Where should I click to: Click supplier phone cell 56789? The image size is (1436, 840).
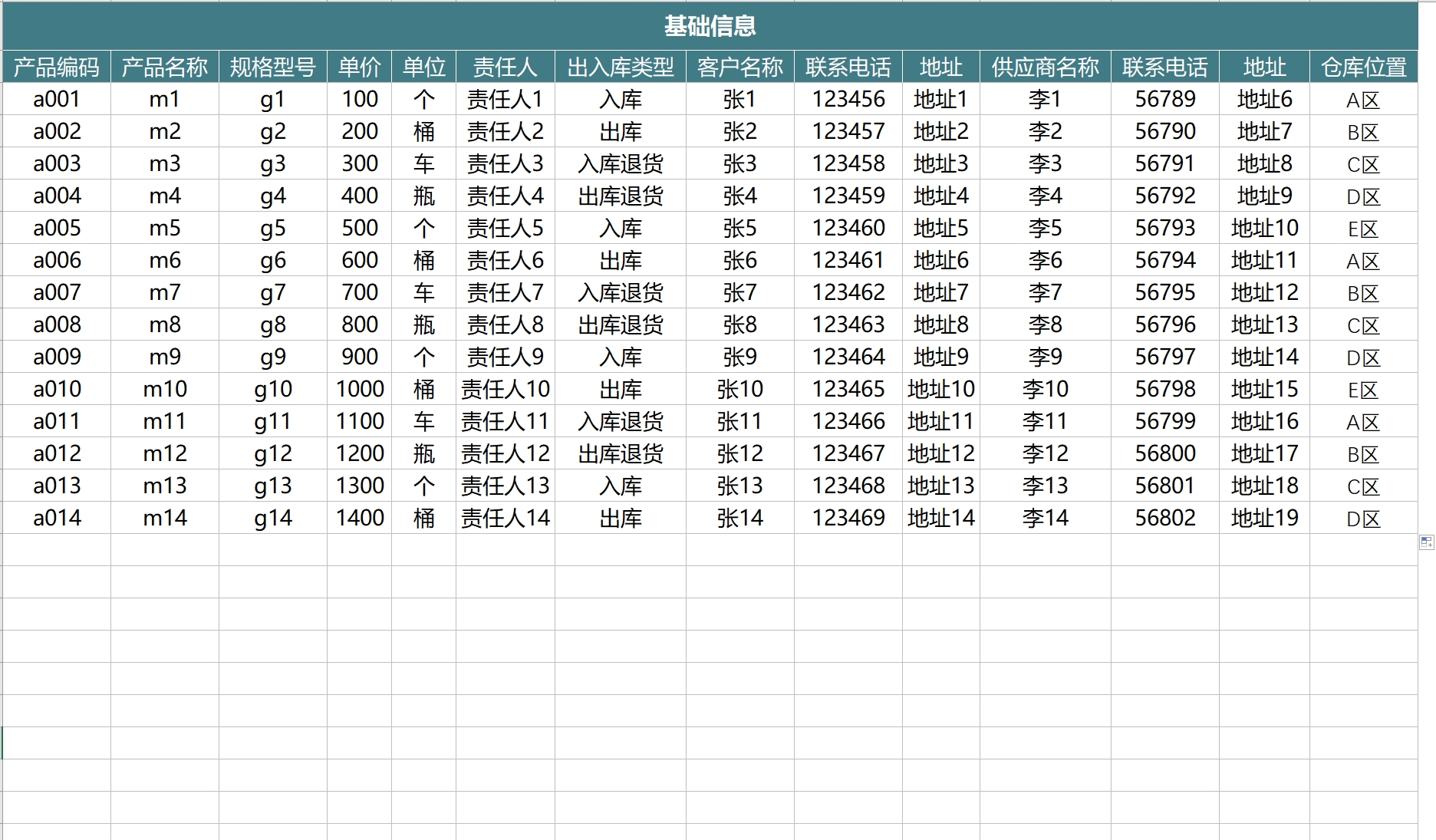pos(1165,99)
